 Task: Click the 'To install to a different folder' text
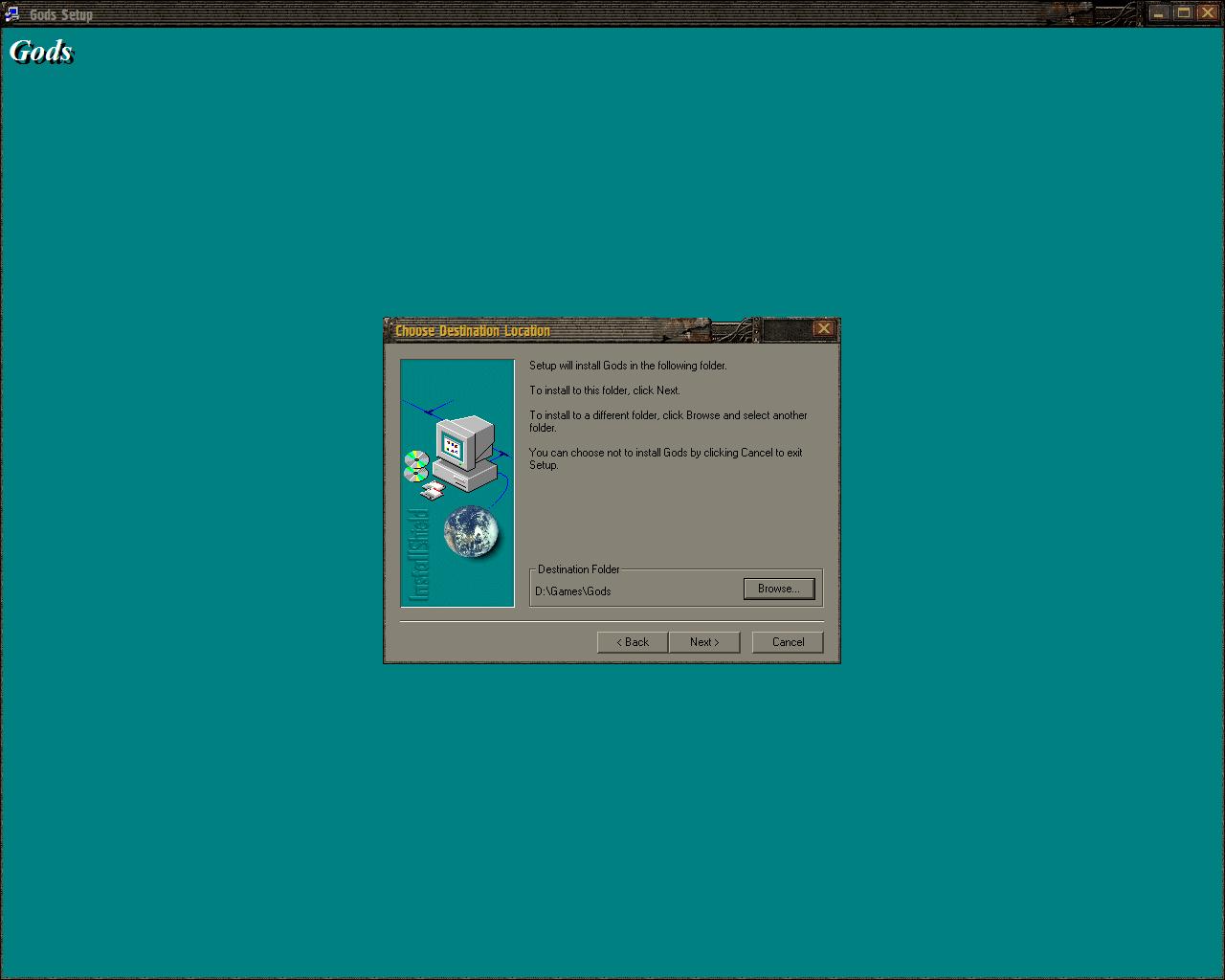tap(668, 421)
